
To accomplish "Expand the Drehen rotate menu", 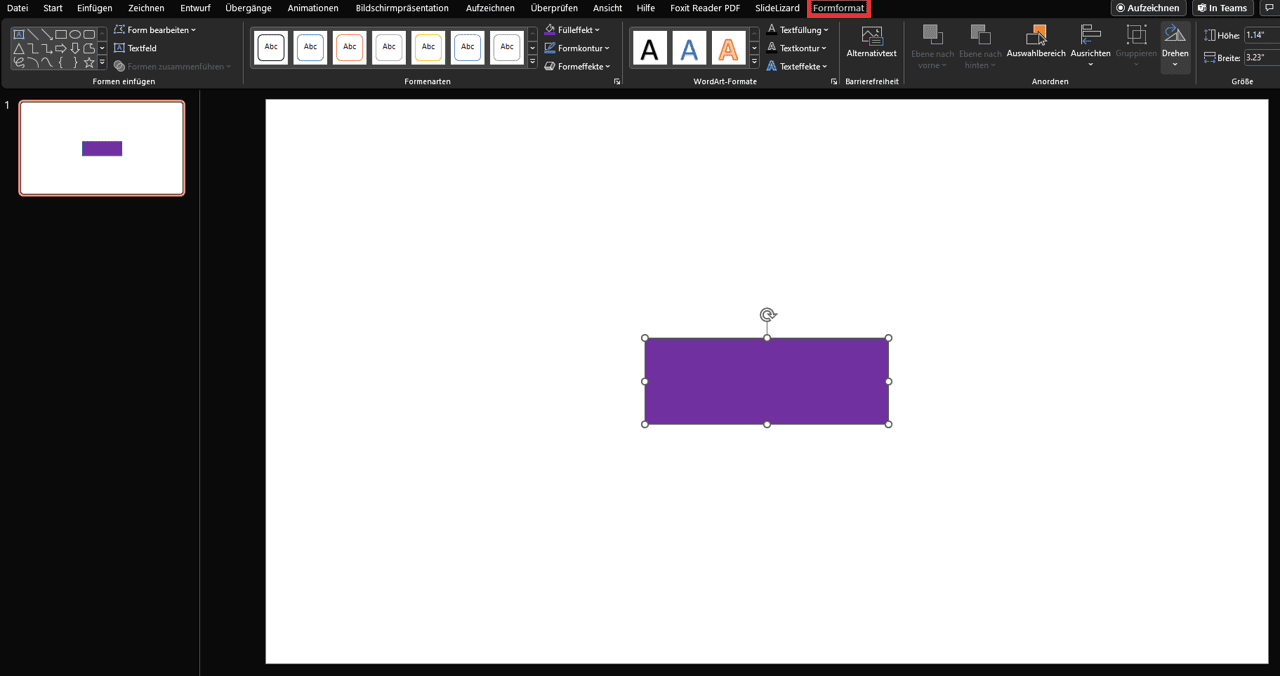I will 1175,47.
